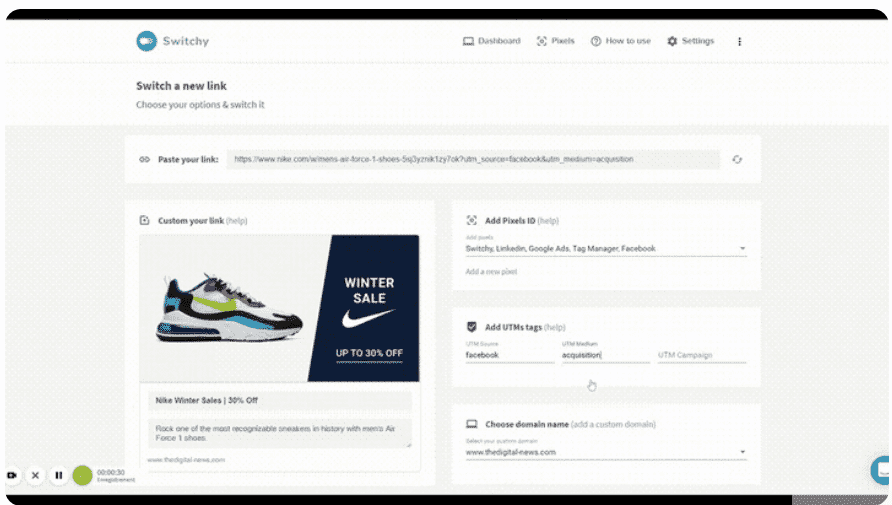
Task: Expand the custom domain dropdown
Action: (742, 452)
